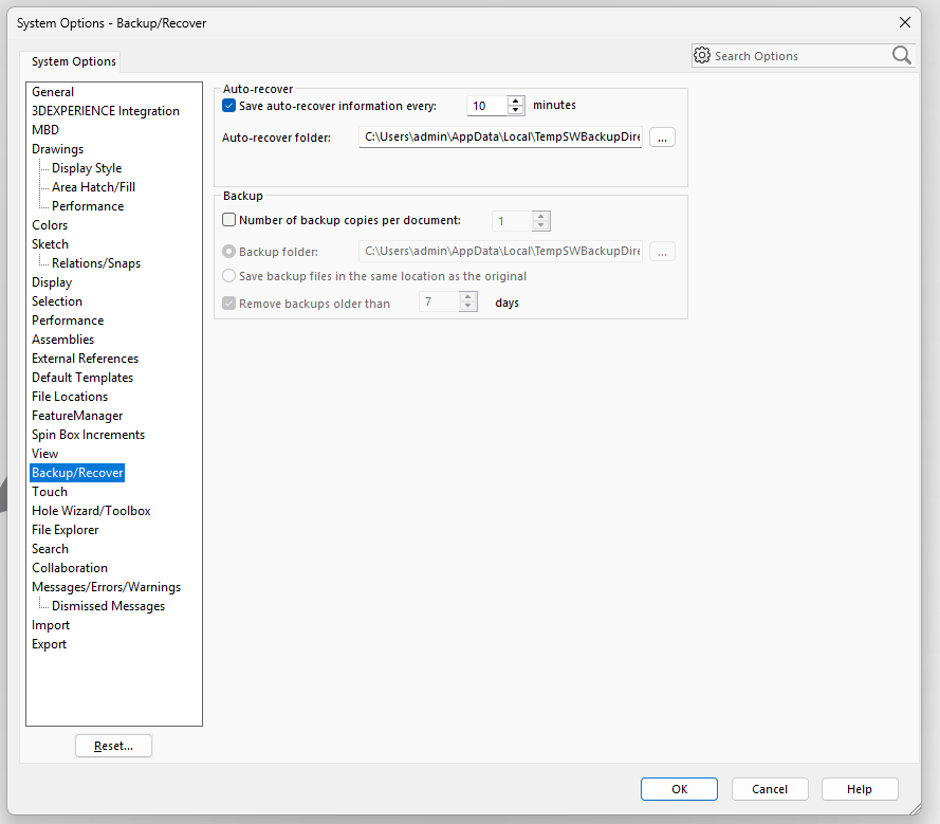Select Spin Box Increments category
This screenshot has height=824, width=940.
tap(88, 434)
